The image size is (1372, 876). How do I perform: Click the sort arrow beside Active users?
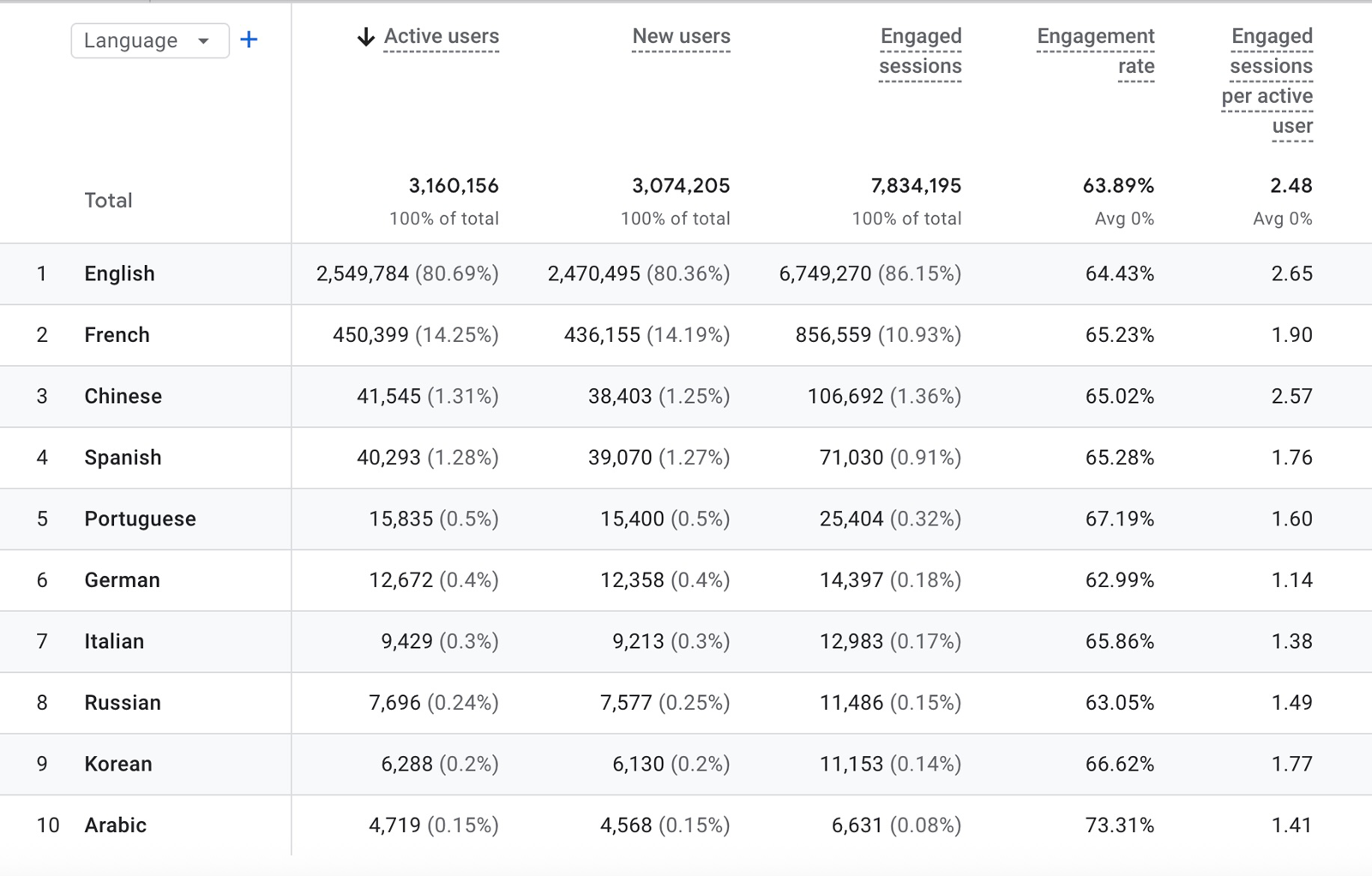click(x=366, y=37)
